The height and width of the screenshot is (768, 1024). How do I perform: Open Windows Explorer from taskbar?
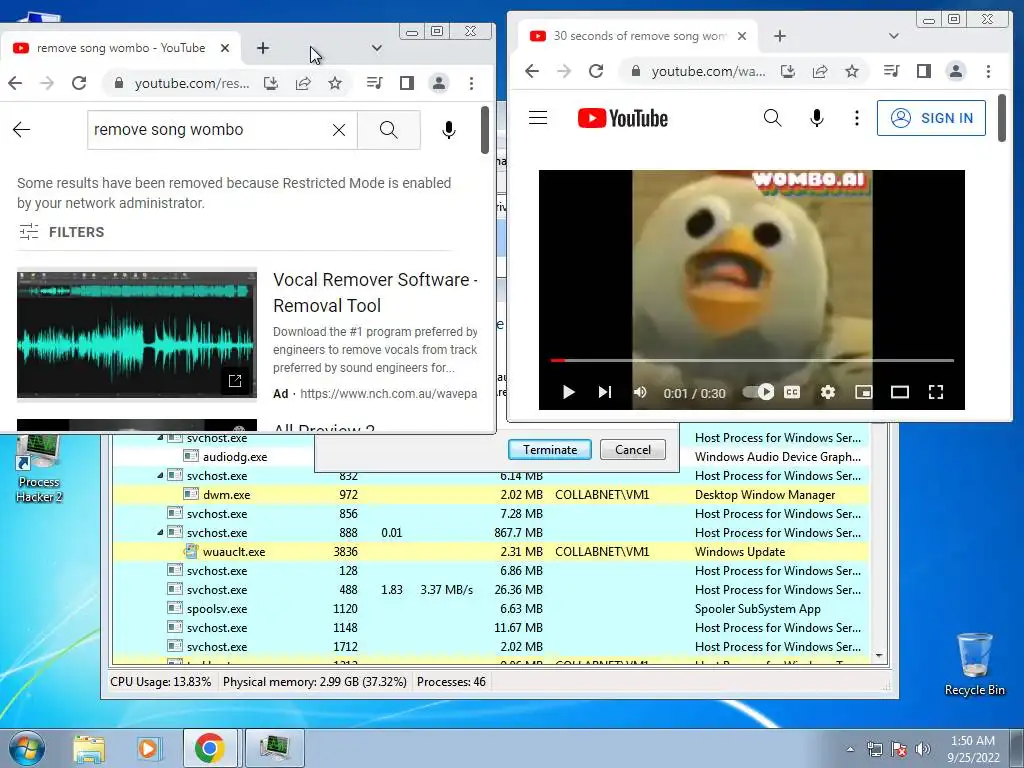tap(89, 748)
